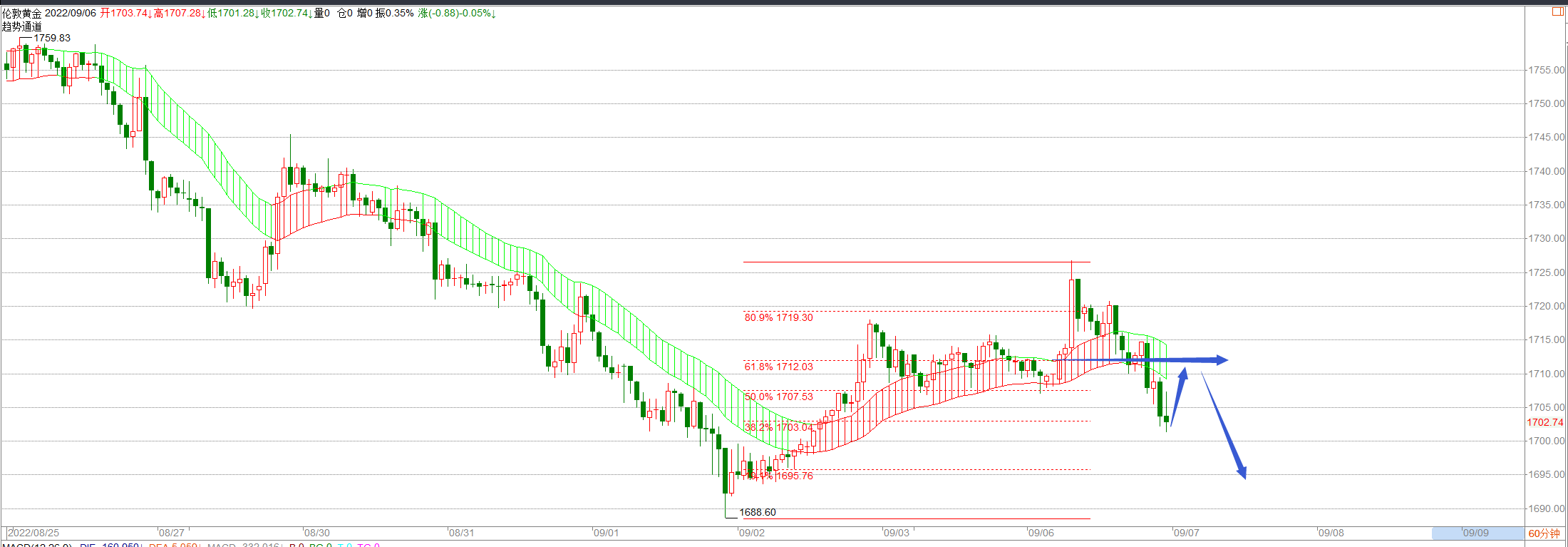This screenshot has width=1568, height=547.
Task: Click the 09/03 date on time axis
Action: [x=897, y=533]
